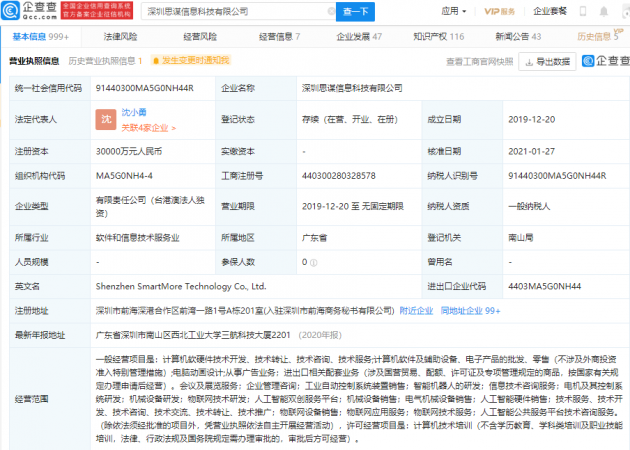
Task: Expand the 应用 dropdown menu
Action: click(454, 11)
